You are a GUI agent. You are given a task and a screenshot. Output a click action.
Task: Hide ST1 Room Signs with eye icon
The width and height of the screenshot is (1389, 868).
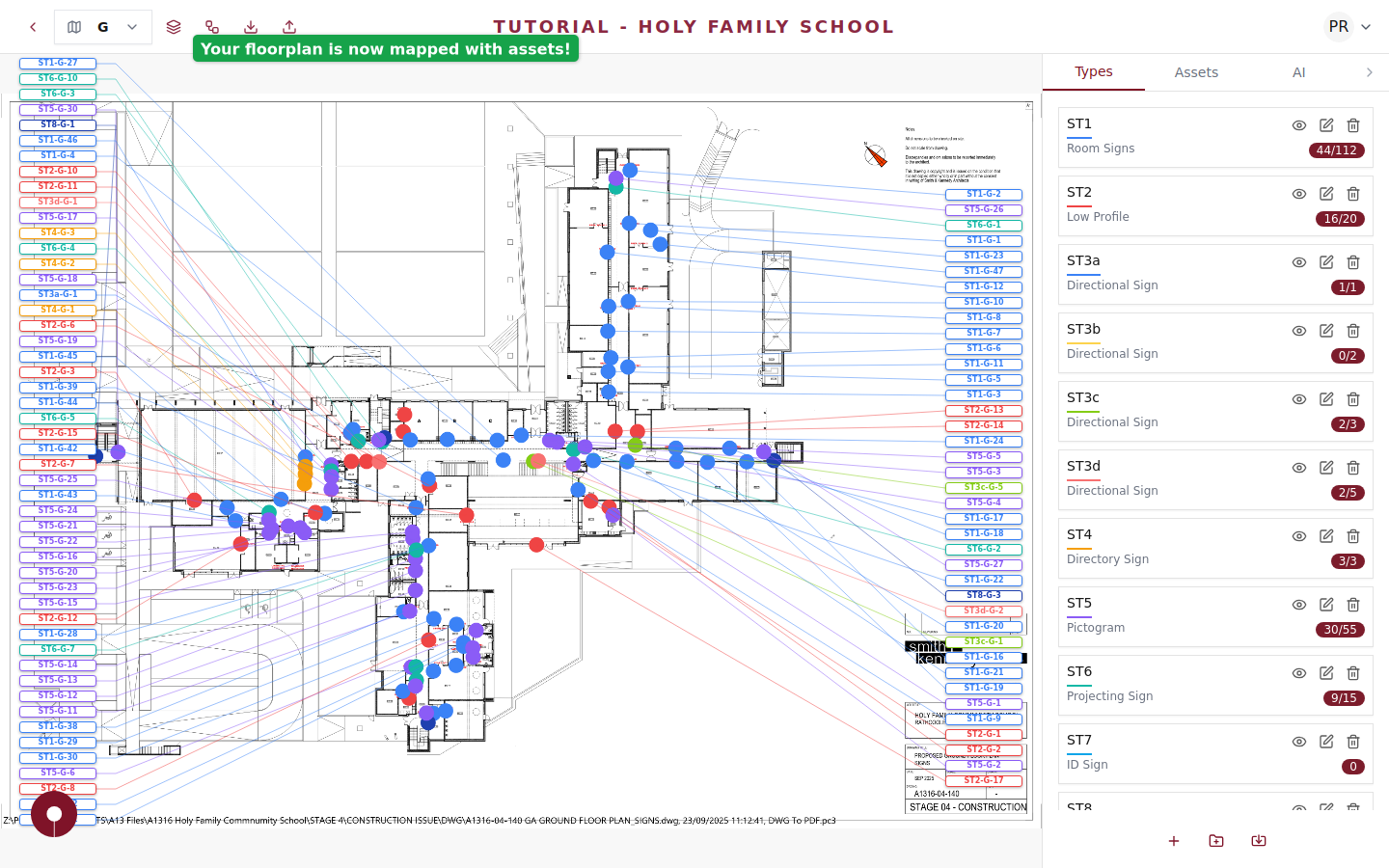point(1299,125)
